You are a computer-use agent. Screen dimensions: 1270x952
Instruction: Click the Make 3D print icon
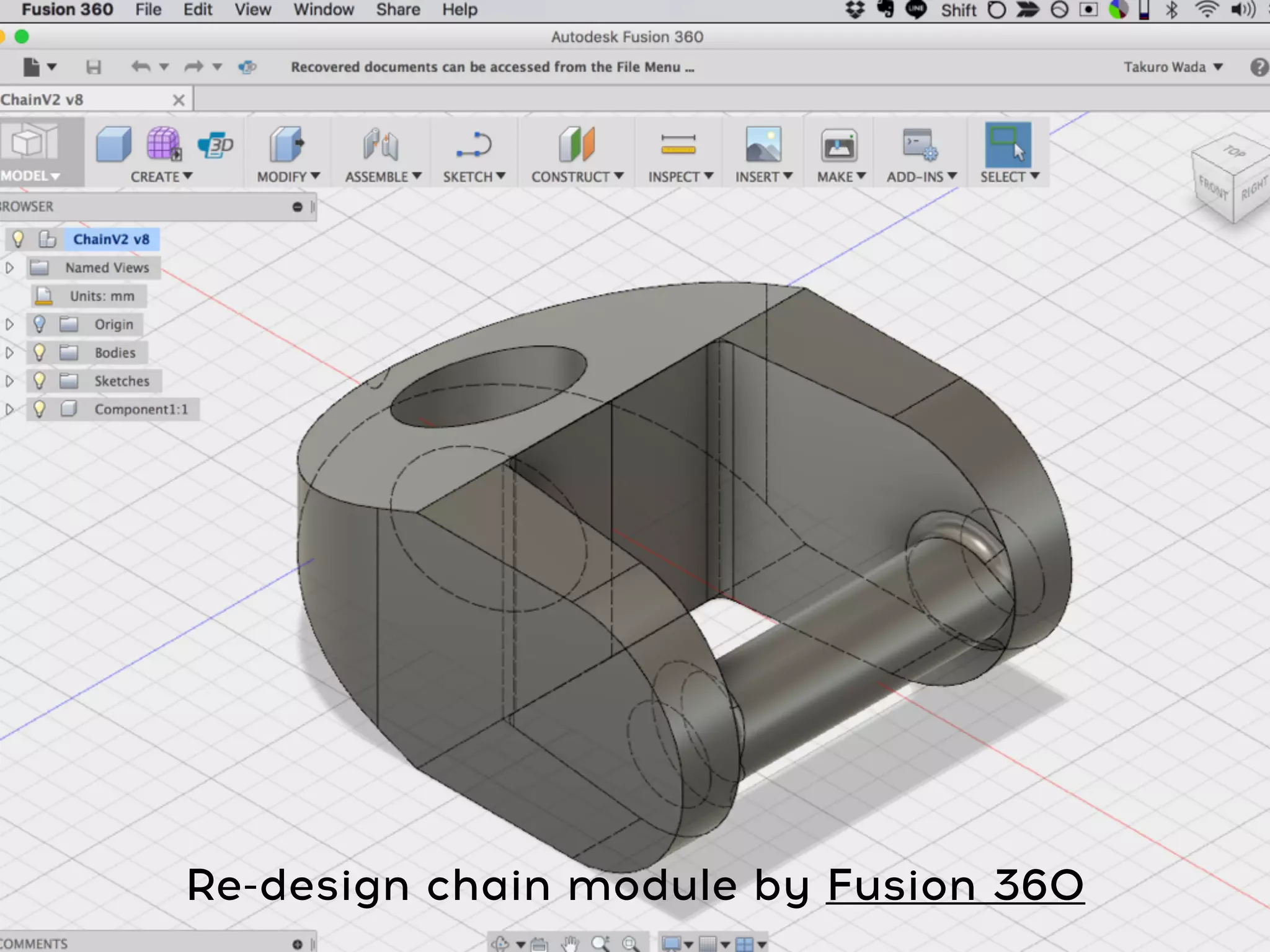click(x=839, y=146)
